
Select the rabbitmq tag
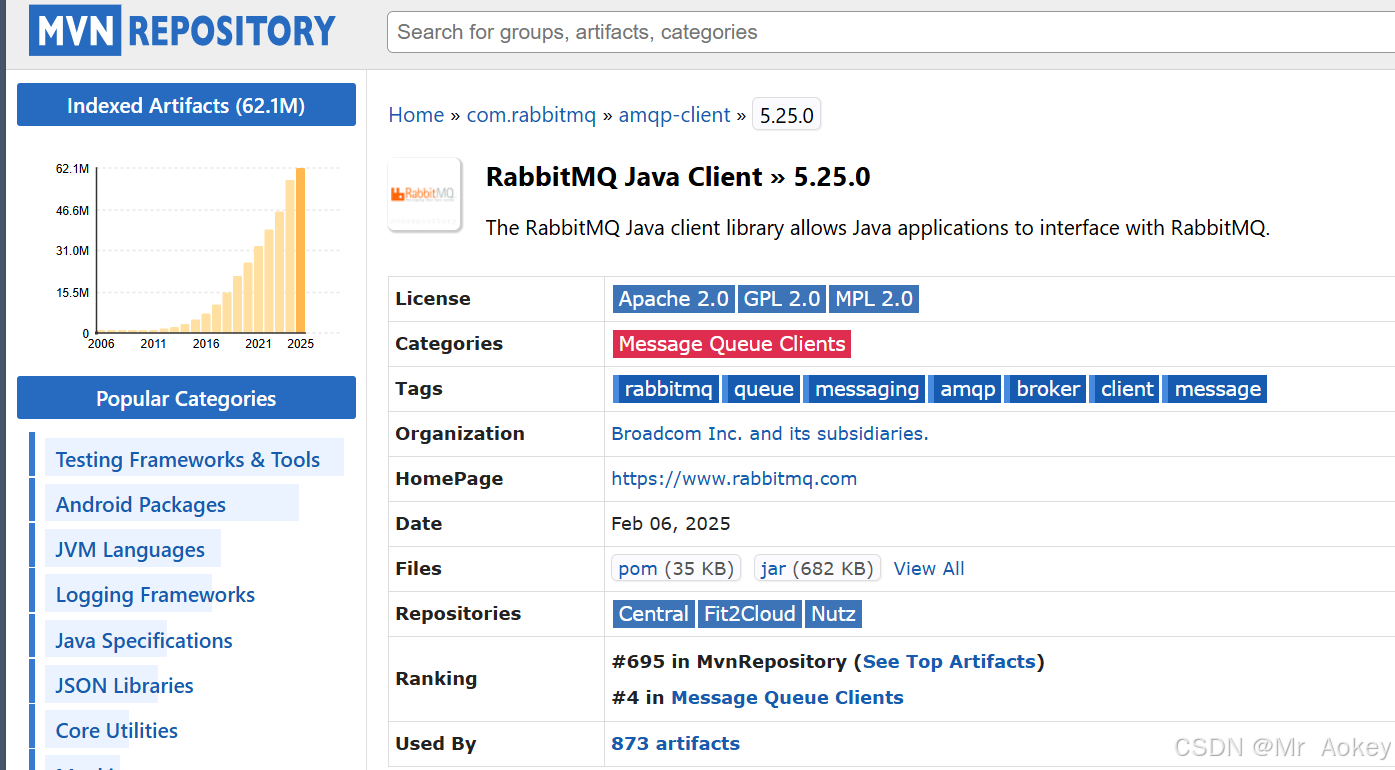(666, 389)
